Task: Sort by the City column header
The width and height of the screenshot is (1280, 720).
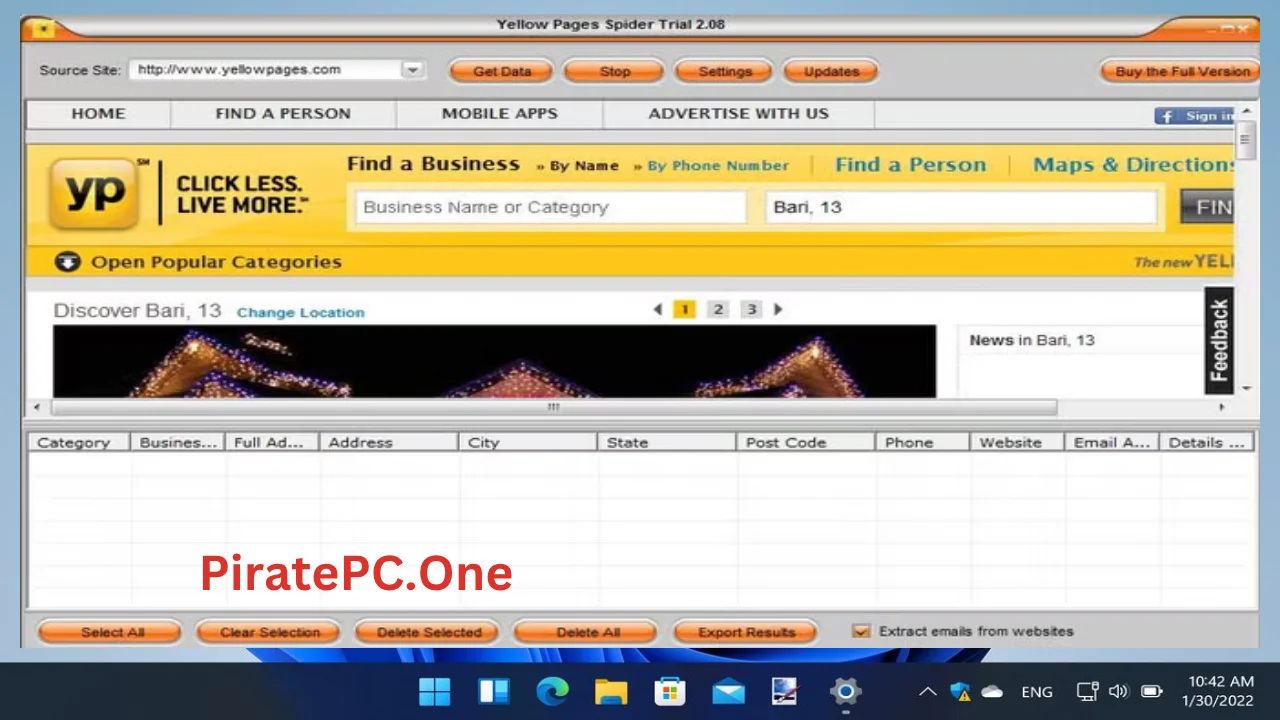Action: click(x=527, y=442)
